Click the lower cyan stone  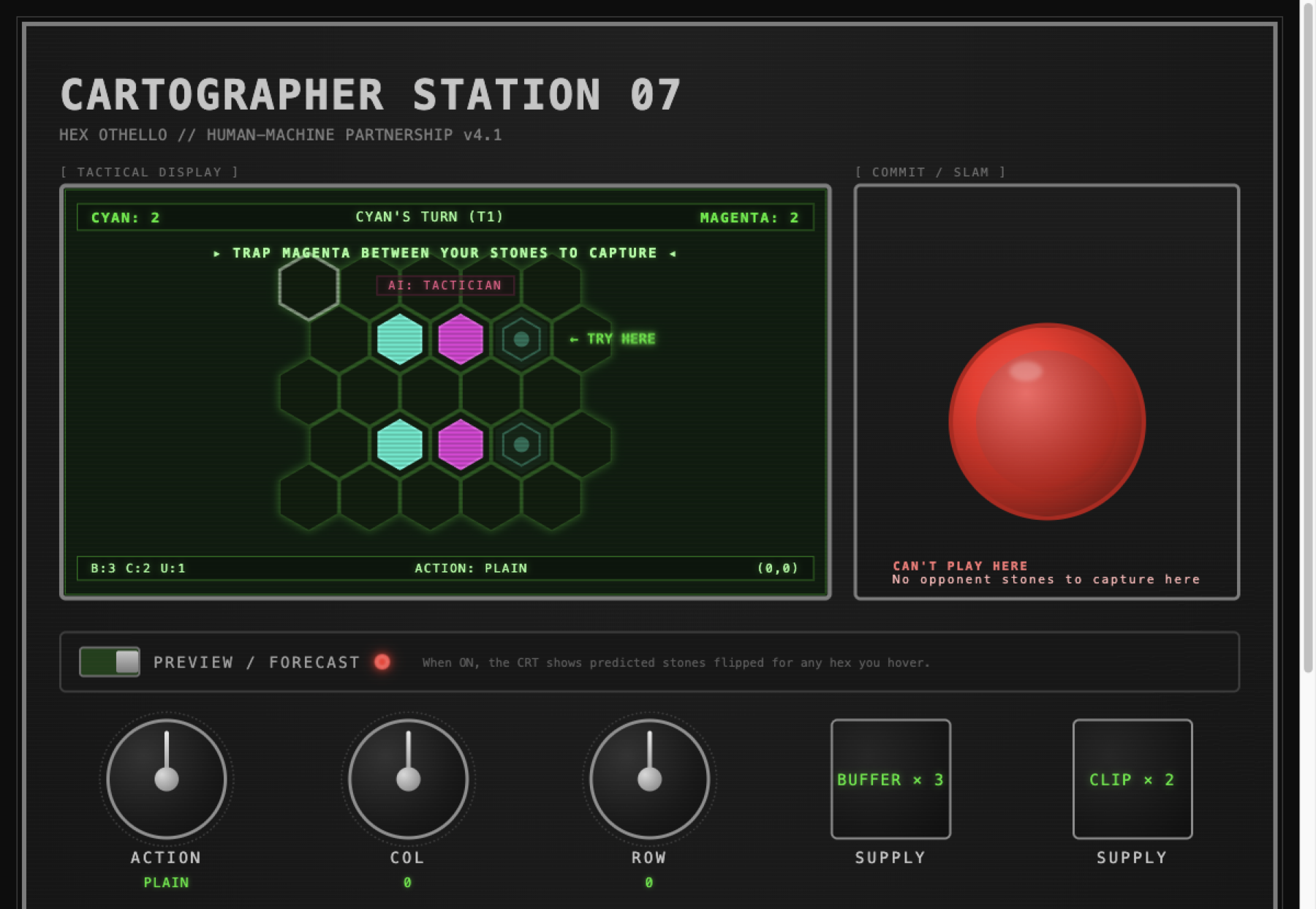pyautogui.click(x=400, y=444)
